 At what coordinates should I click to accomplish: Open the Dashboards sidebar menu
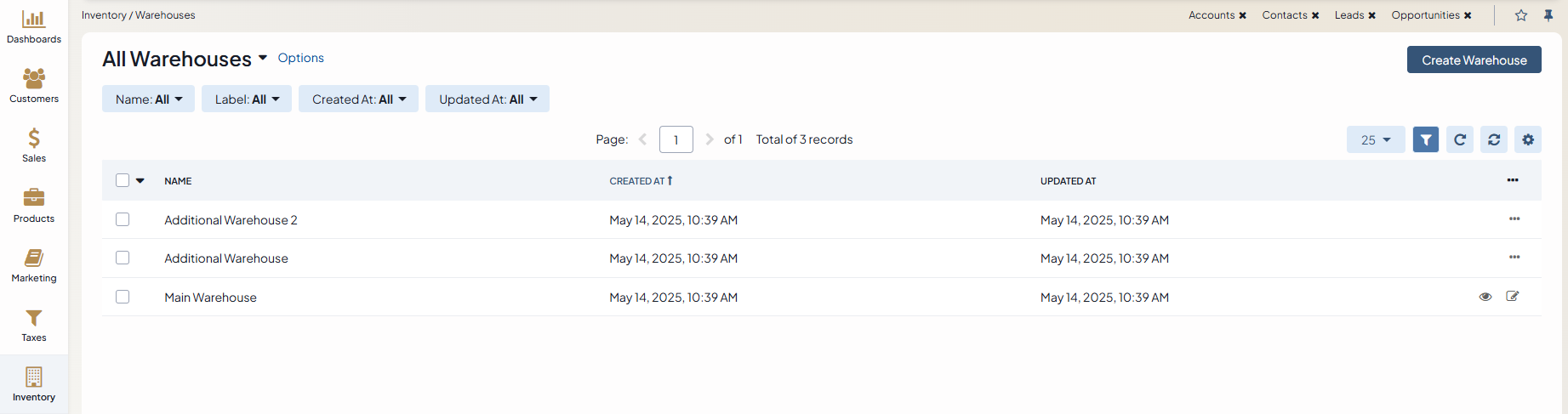(x=34, y=26)
